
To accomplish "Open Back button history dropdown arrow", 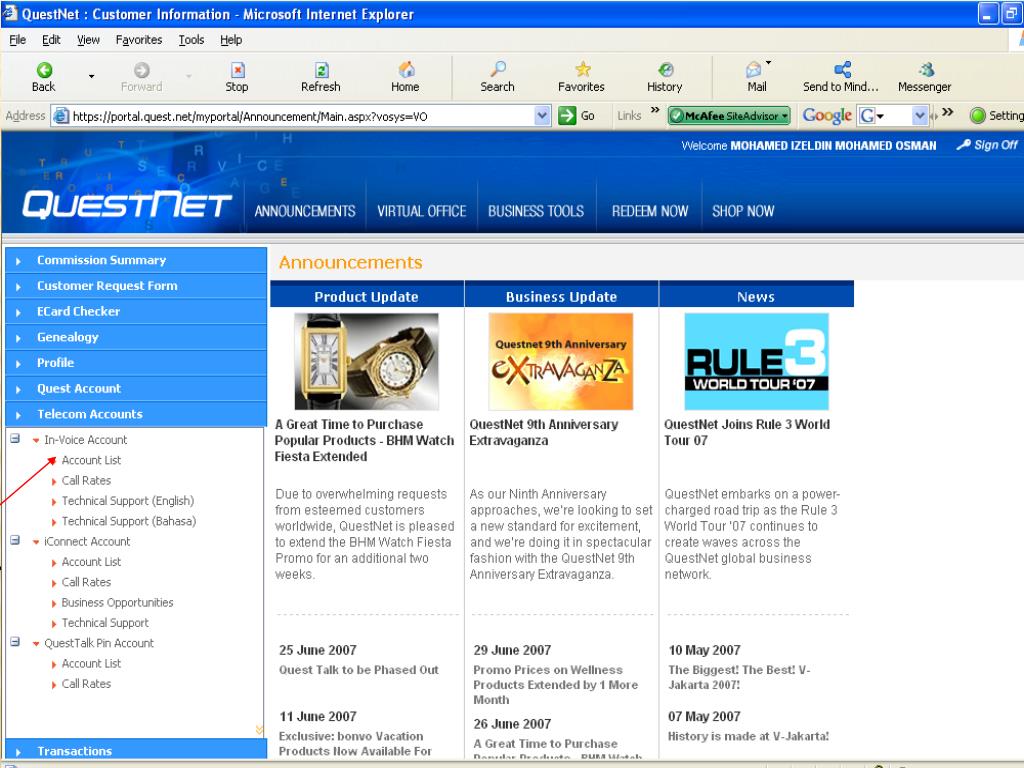I will coord(91,76).
